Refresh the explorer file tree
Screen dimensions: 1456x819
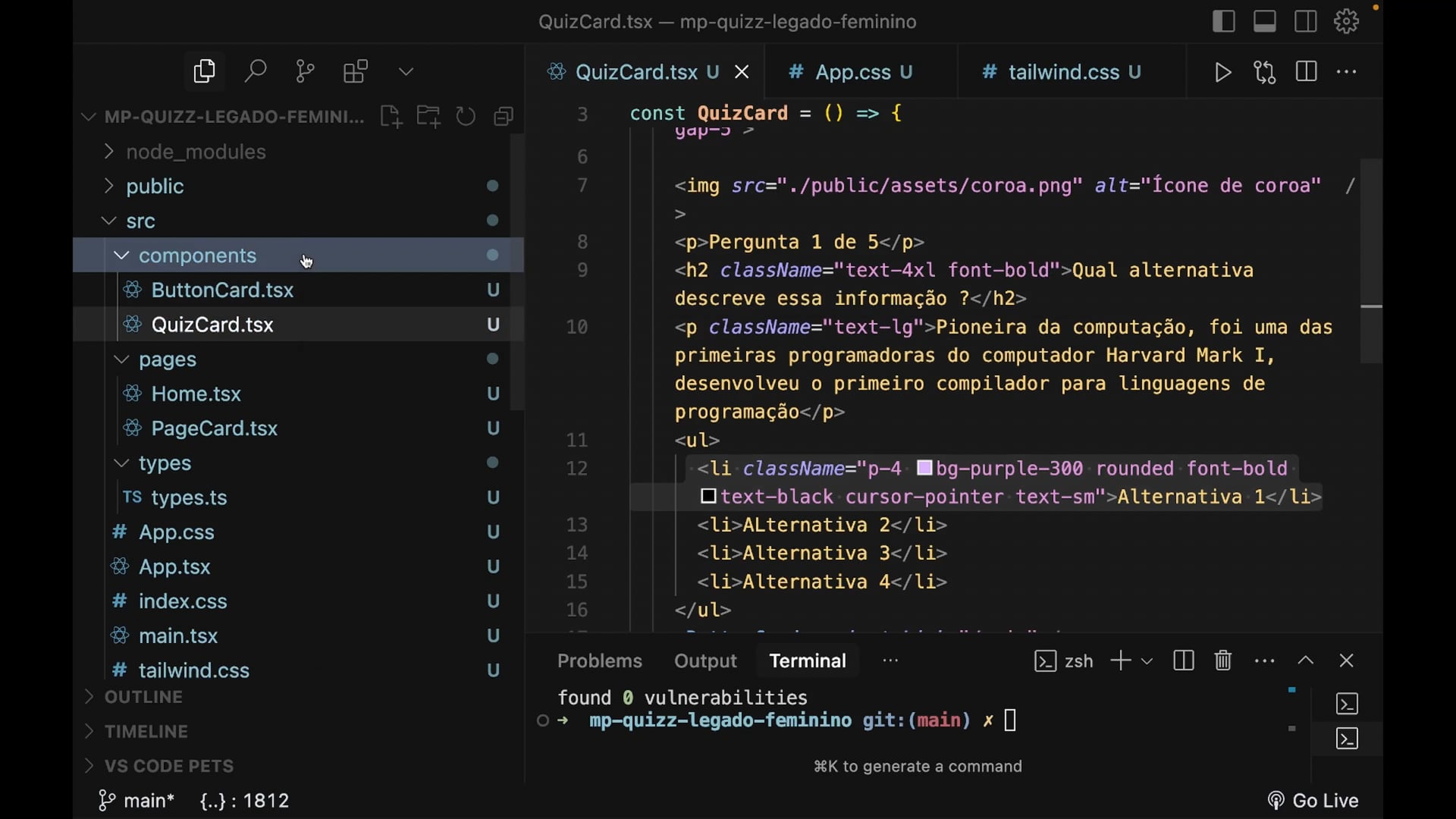pos(466,117)
